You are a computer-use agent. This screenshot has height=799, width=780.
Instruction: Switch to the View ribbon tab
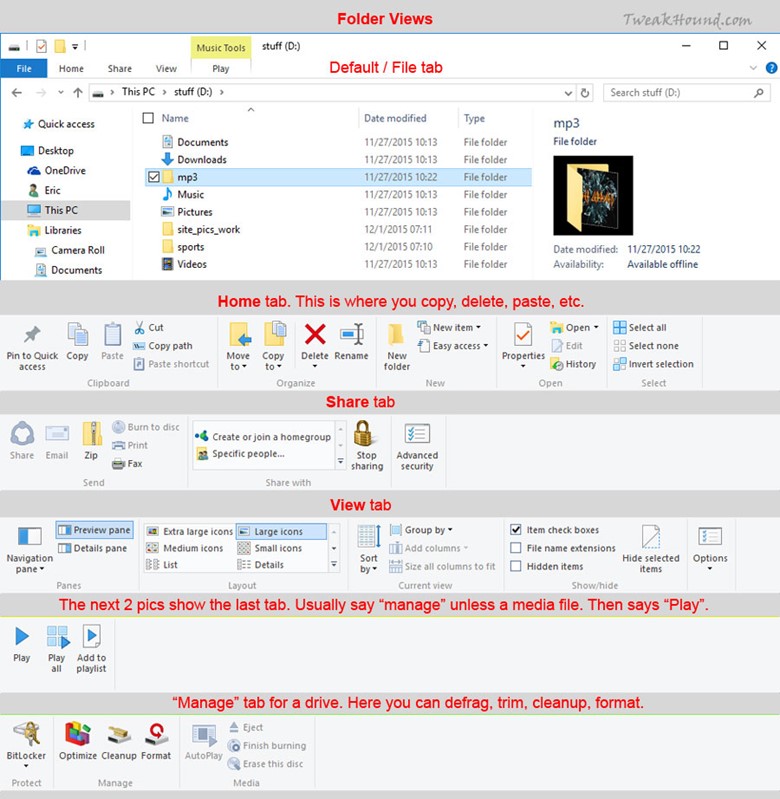click(x=166, y=69)
